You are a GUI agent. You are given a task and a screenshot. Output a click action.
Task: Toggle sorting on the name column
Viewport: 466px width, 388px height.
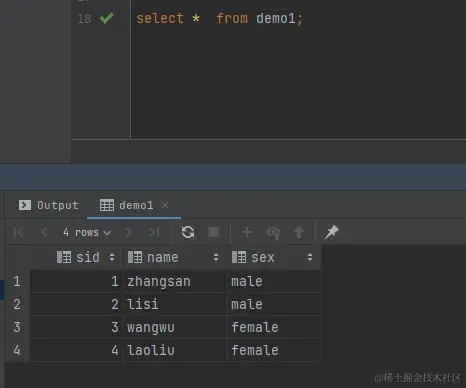(216, 257)
